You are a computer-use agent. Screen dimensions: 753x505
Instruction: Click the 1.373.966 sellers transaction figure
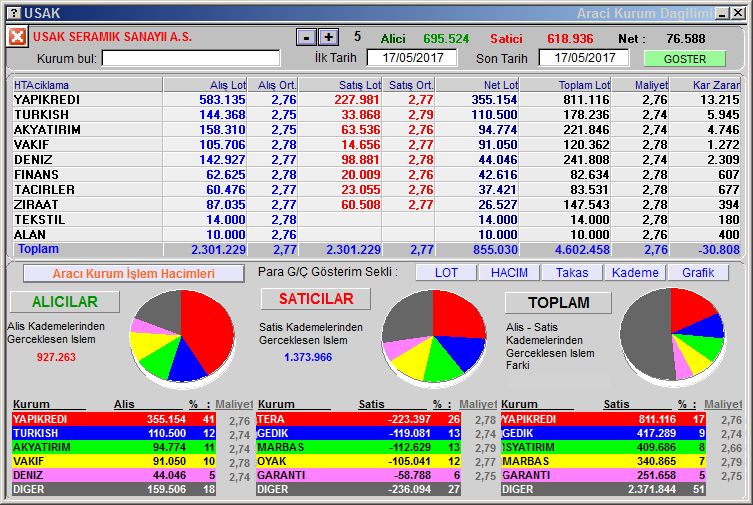pyautogui.click(x=308, y=357)
